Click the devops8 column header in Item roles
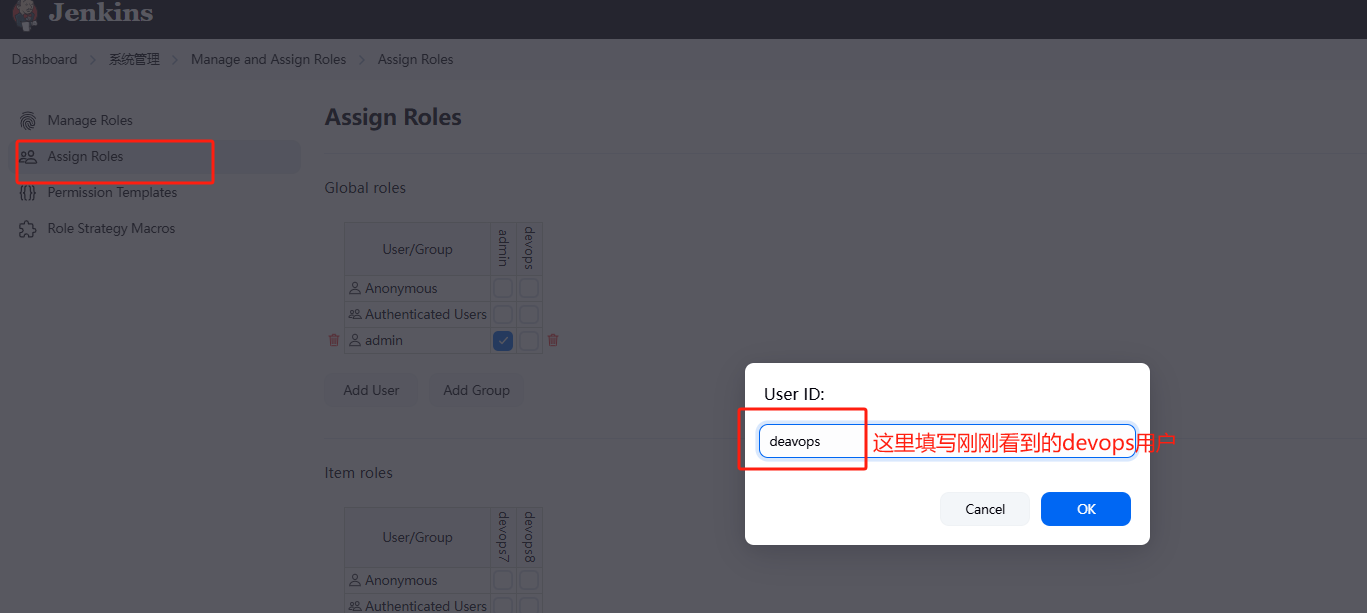 point(529,537)
